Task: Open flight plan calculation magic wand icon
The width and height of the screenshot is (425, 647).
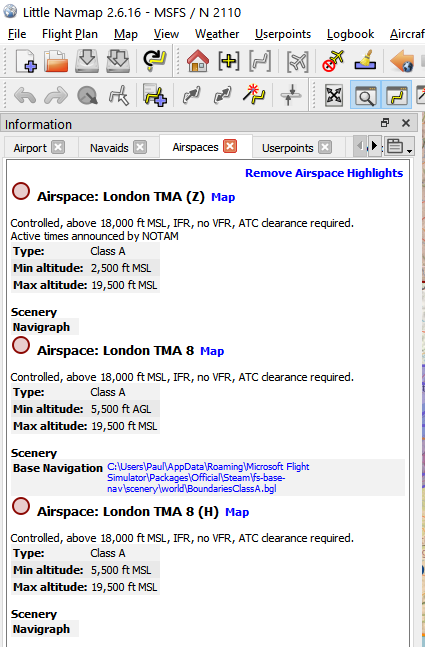Action: [x=254, y=95]
